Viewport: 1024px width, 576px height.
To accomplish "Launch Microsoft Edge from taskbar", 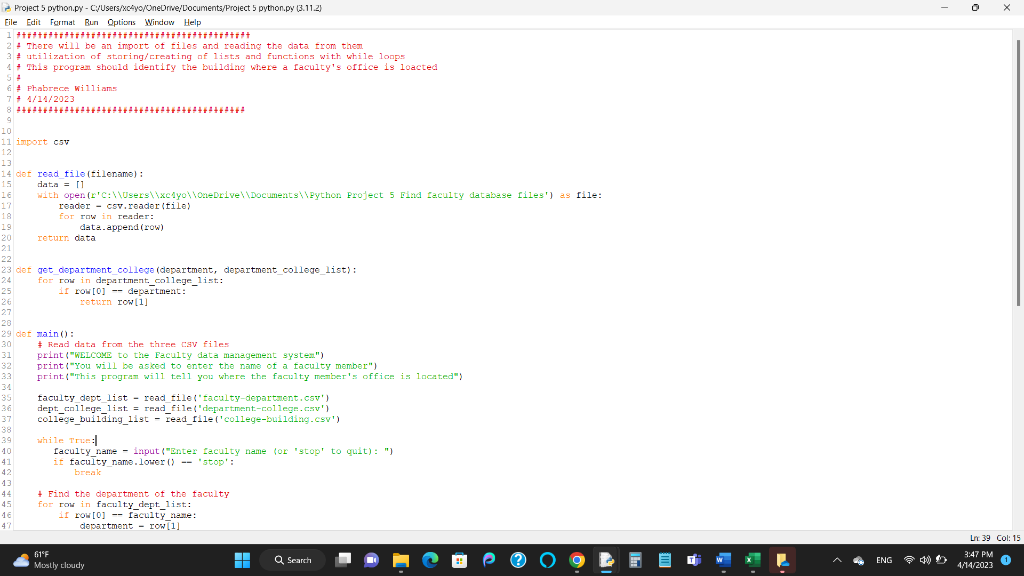I will 430,560.
